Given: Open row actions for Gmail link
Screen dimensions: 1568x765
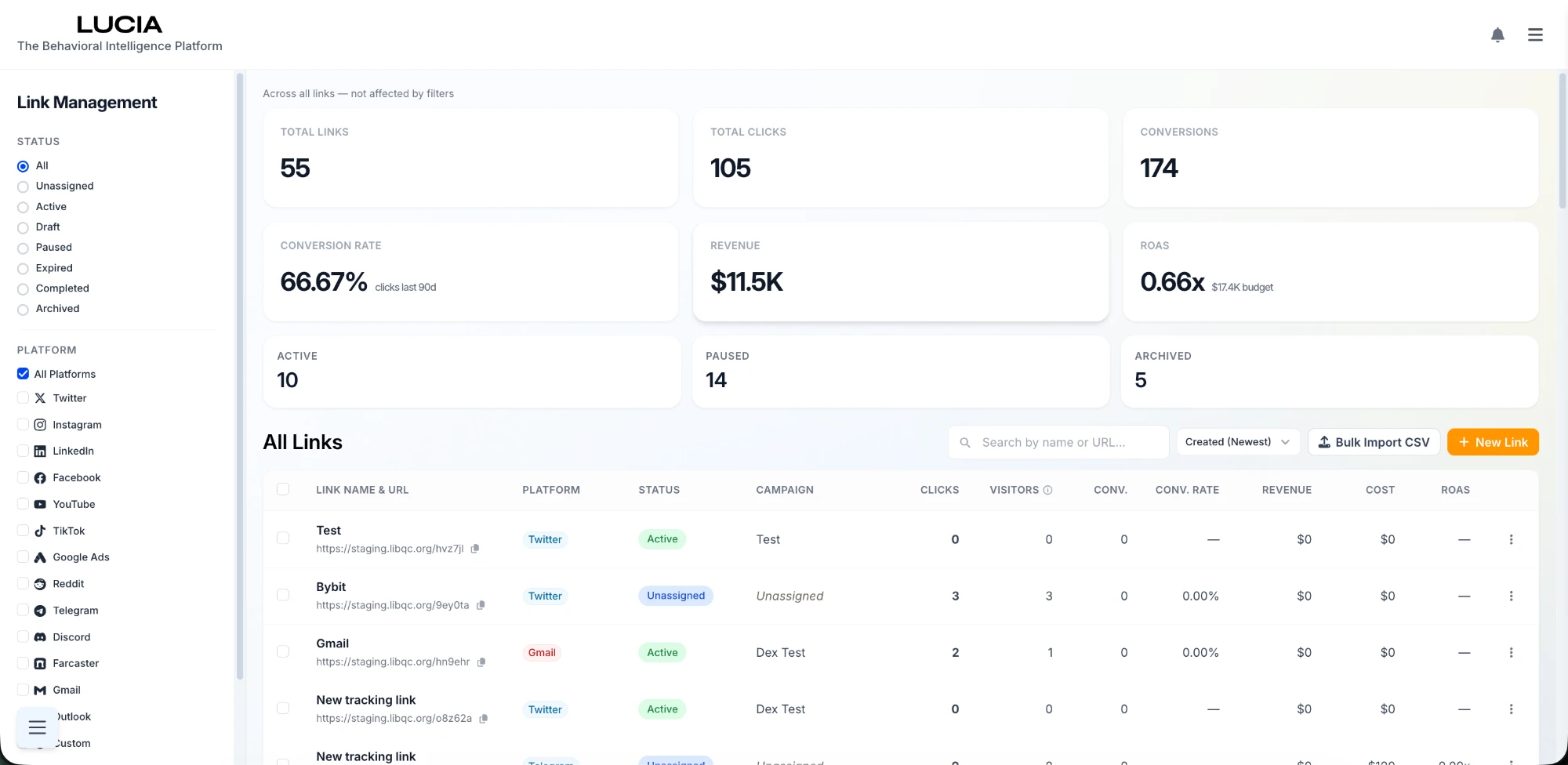Looking at the screenshot, I should pyautogui.click(x=1511, y=652).
